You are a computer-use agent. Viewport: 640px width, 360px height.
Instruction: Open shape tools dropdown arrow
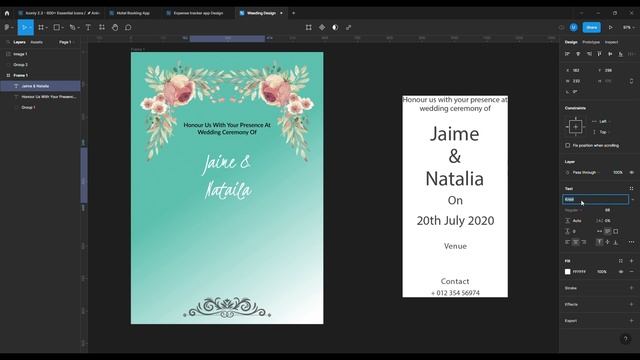tap(62, 27)
